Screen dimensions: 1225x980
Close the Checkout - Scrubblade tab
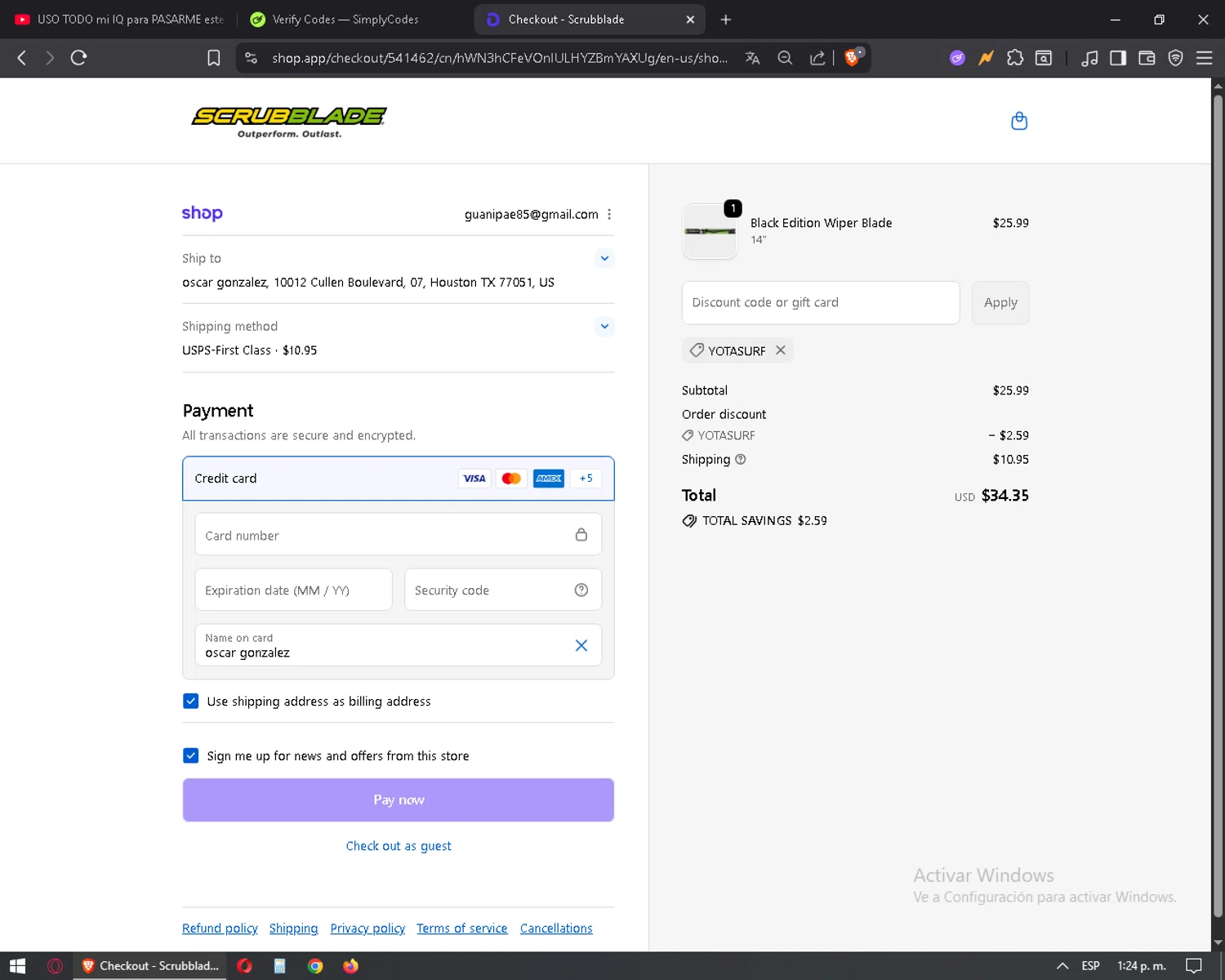coord(690,20)
